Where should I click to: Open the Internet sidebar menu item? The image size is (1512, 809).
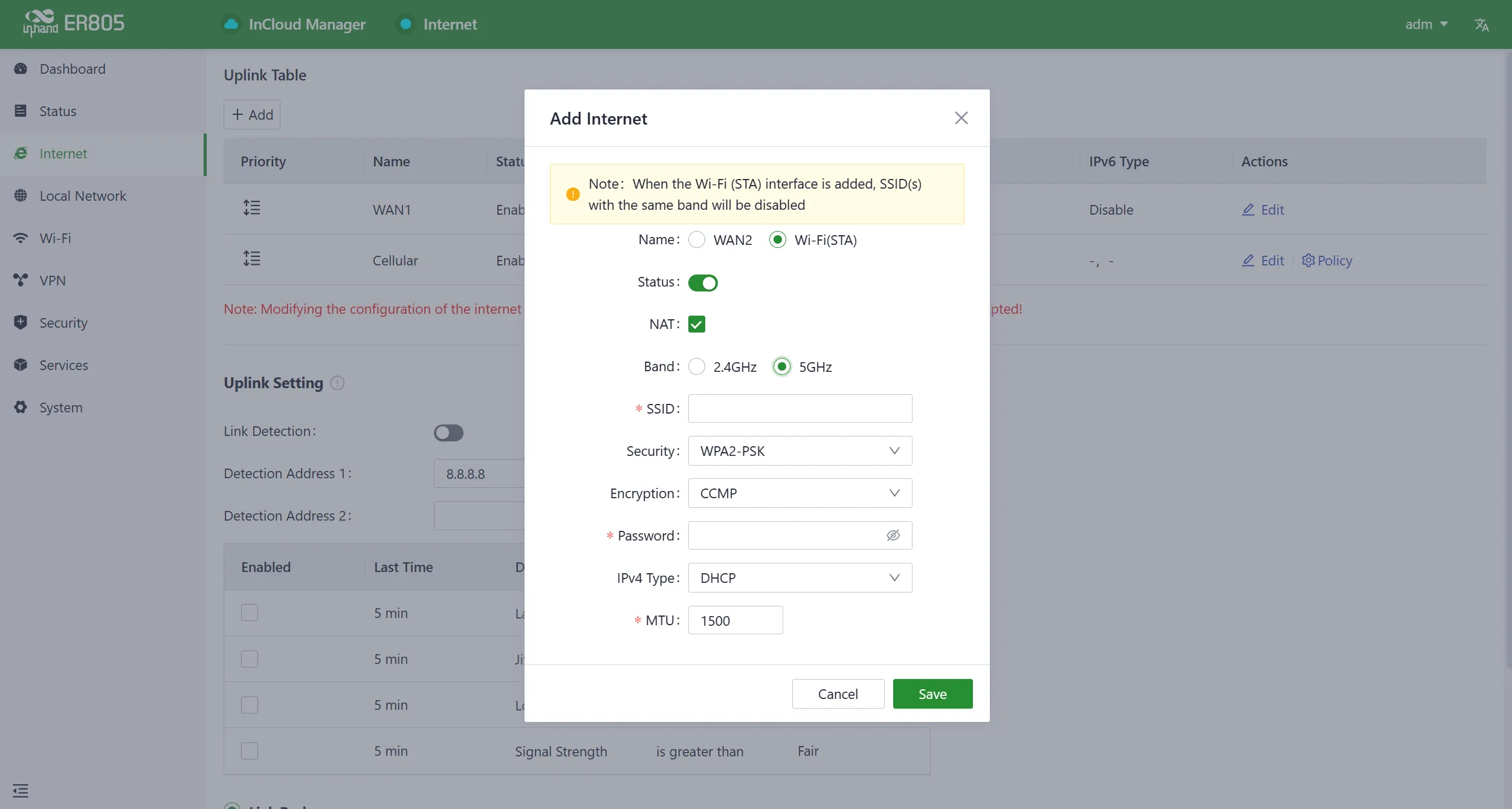[x=103, y=154]
